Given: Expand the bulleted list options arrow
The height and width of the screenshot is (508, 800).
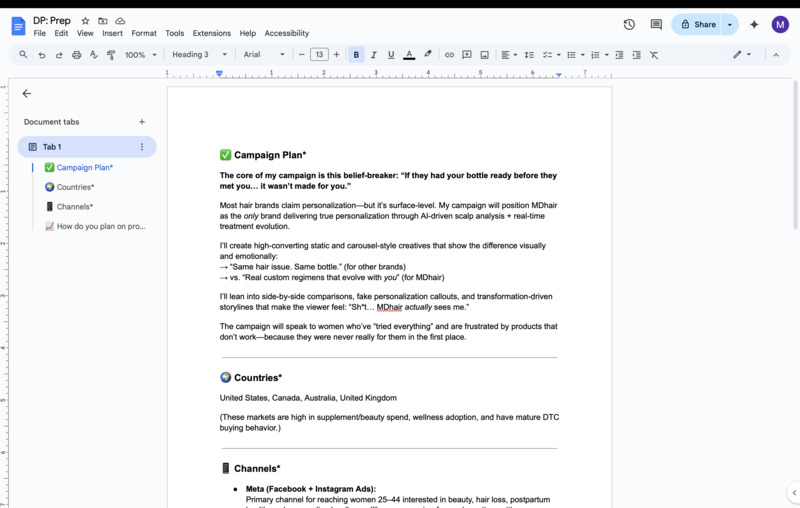Looking at the screenshot, I should click(583, 55).
